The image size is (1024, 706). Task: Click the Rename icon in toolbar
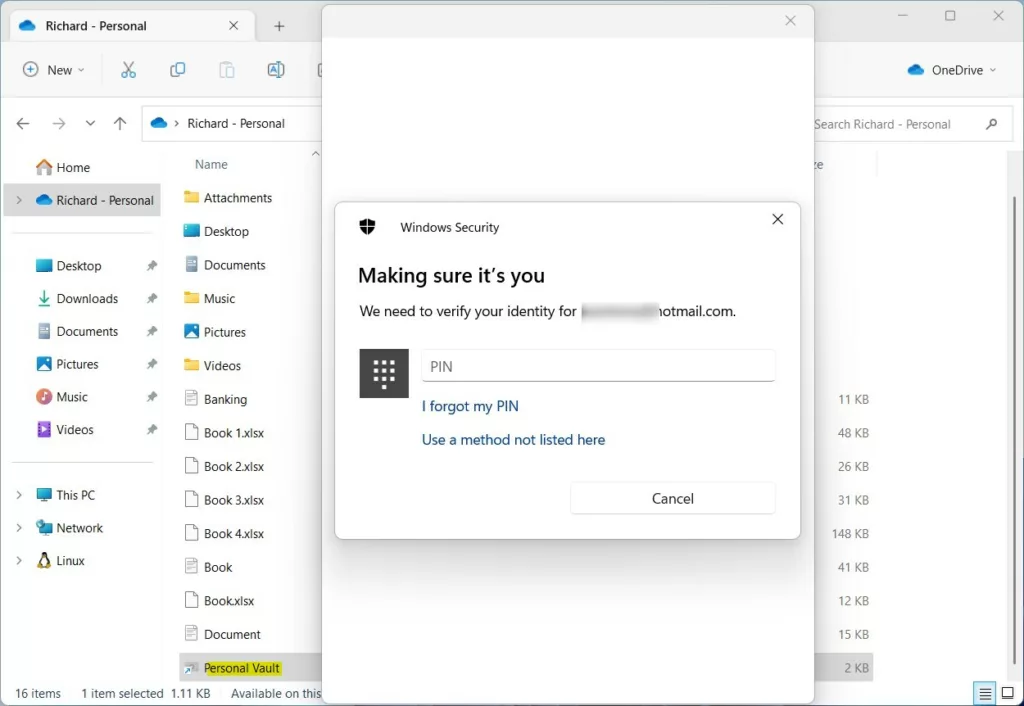(276, 70)
